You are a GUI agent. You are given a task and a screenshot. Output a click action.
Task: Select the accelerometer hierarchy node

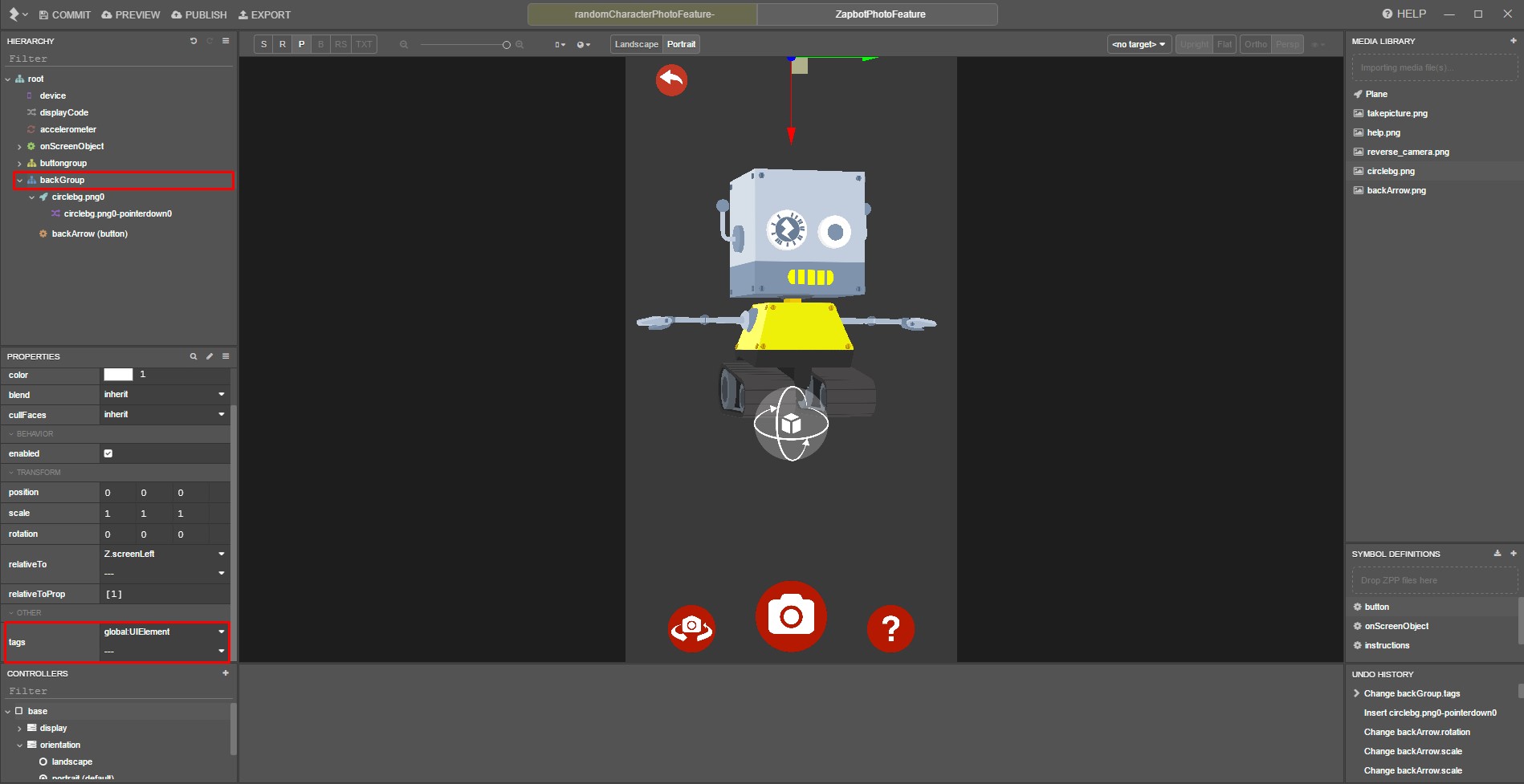(67, 129)
